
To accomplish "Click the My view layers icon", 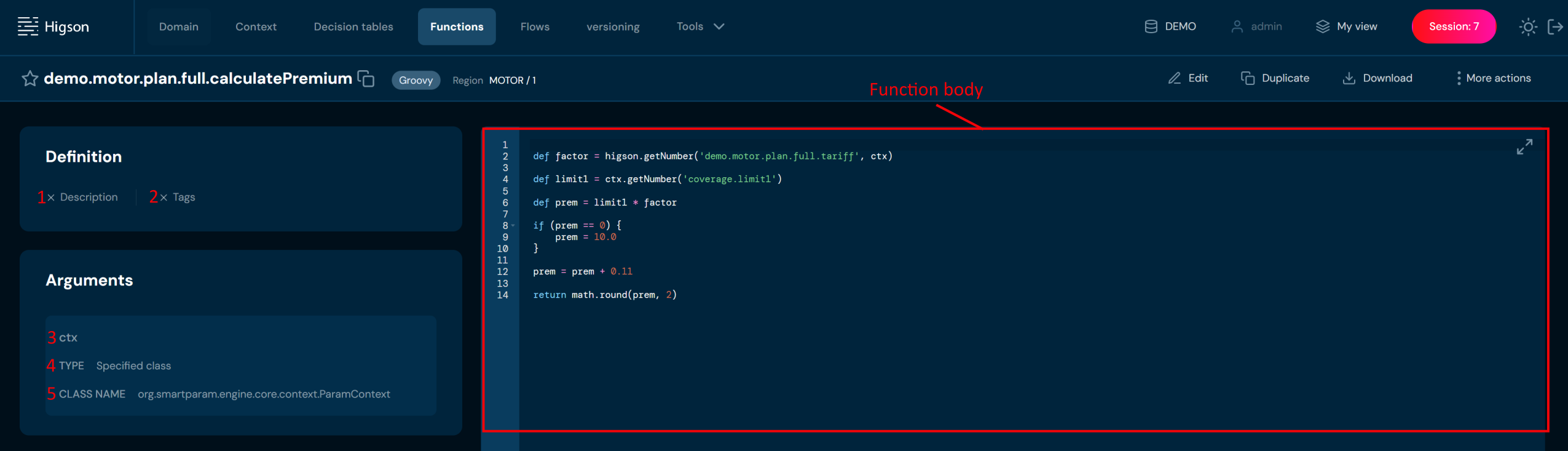I will 1322,26.
